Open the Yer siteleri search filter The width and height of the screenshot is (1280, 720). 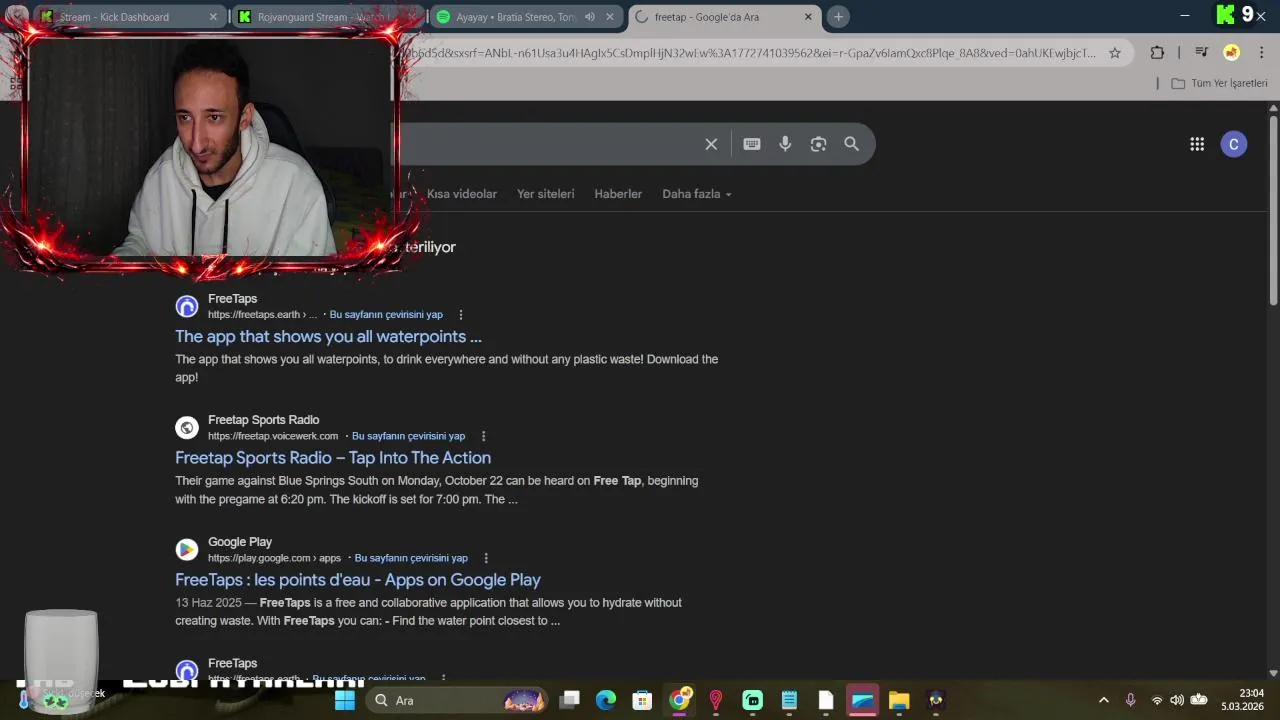pyautogui.click(x=546, y=194)
